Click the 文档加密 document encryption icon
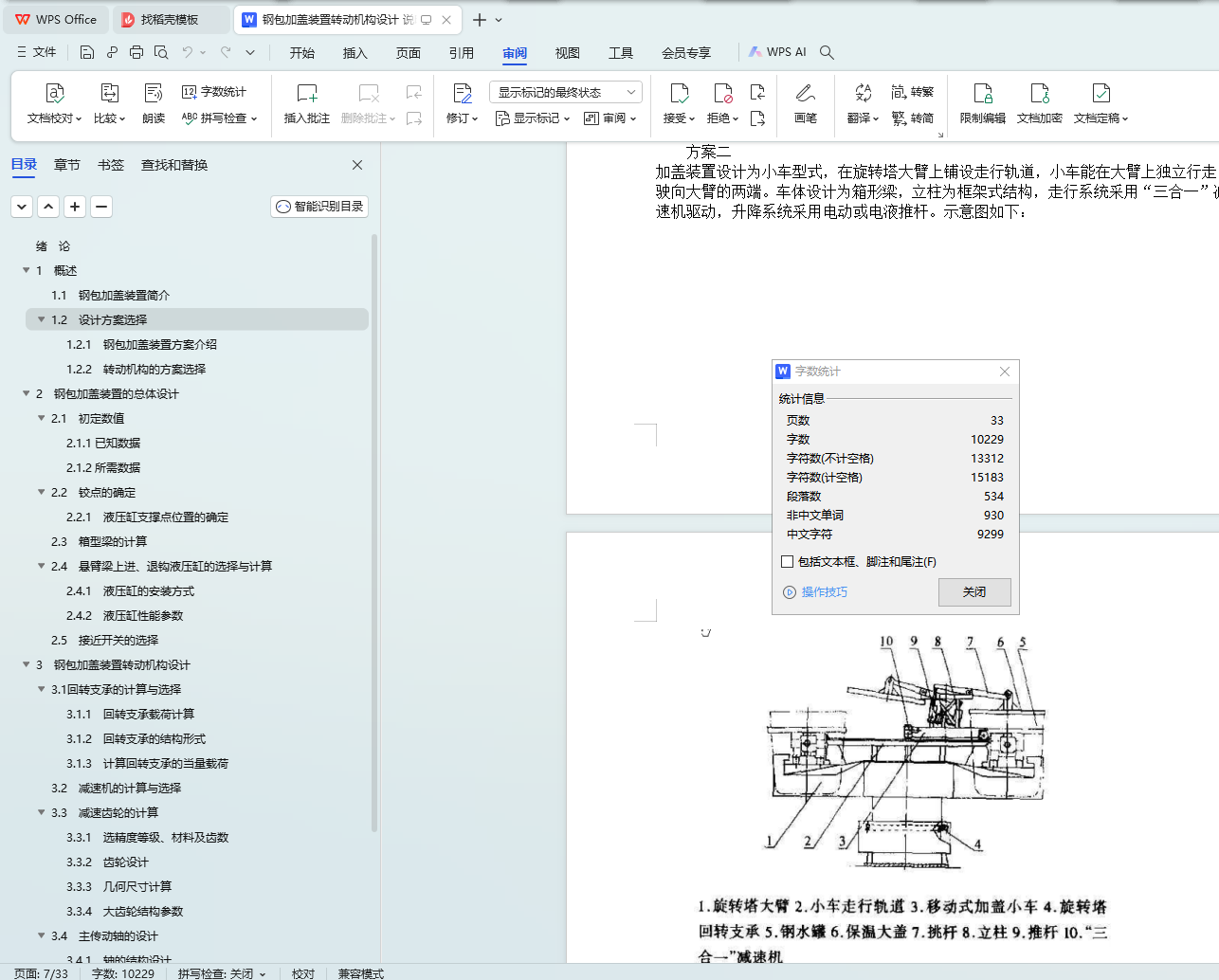This screenshot has width=1219, height=980. tap(1040, 93)
